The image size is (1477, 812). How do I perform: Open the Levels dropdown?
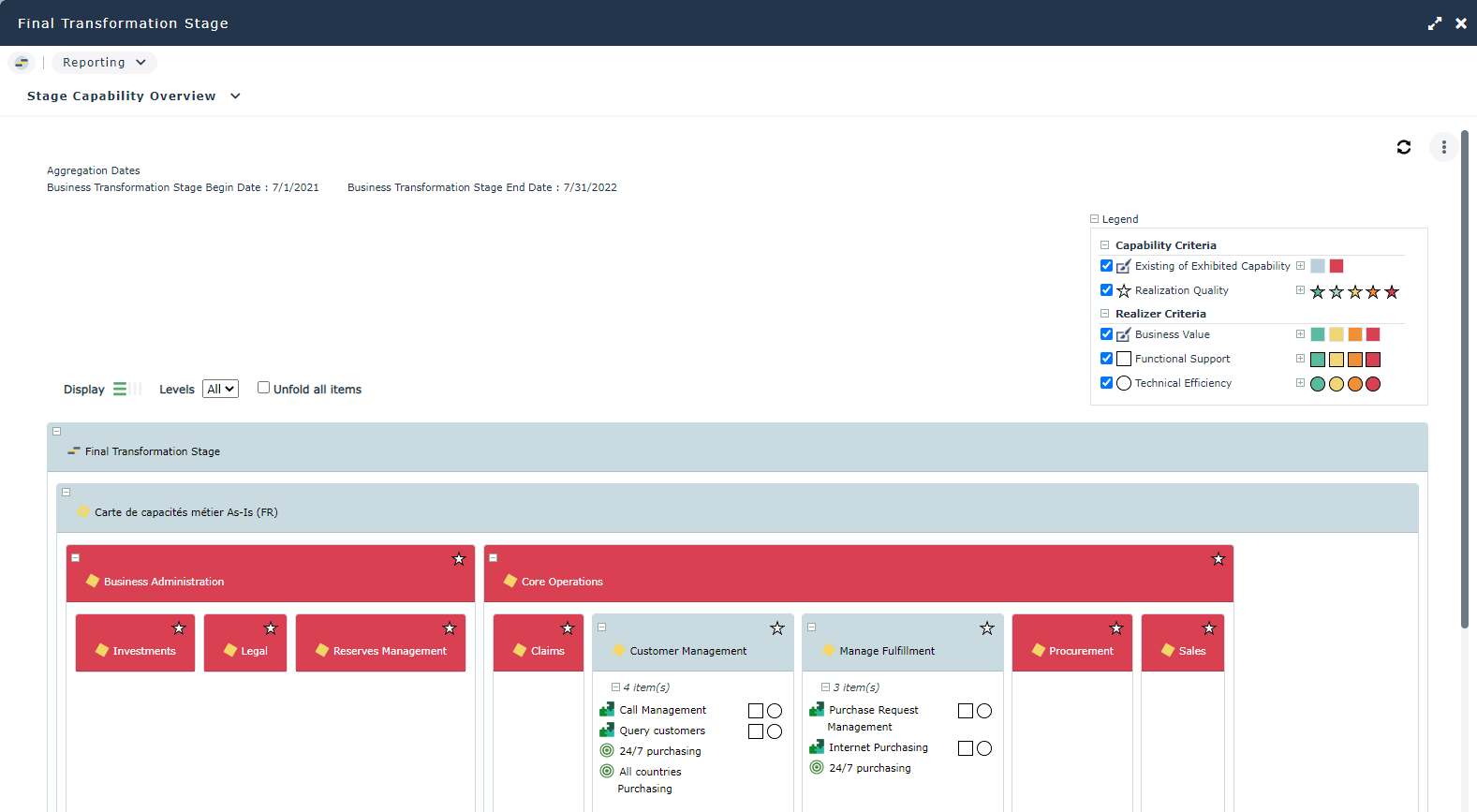[220, 389]
